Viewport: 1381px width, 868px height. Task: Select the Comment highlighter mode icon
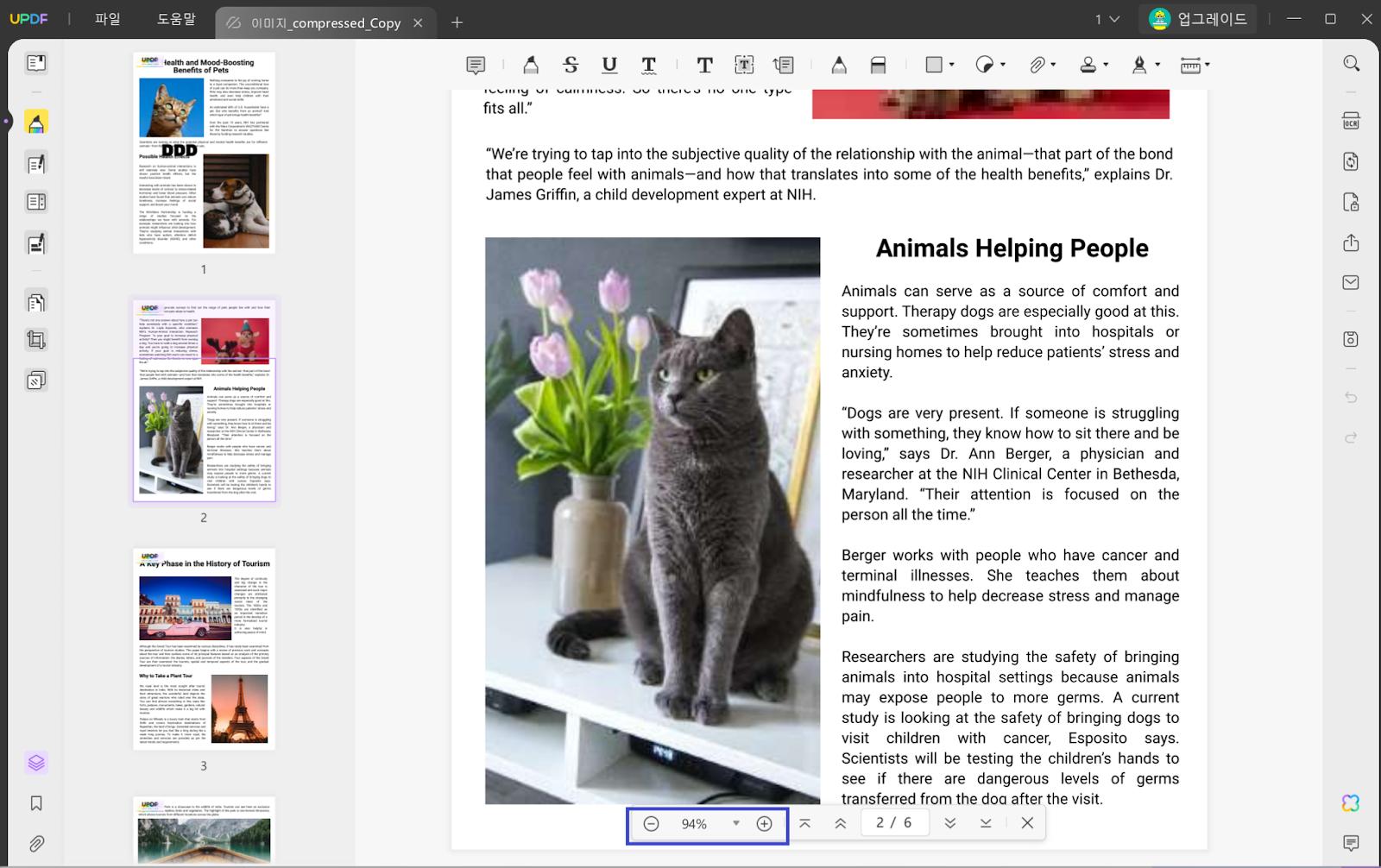click(x=36, y=123)
